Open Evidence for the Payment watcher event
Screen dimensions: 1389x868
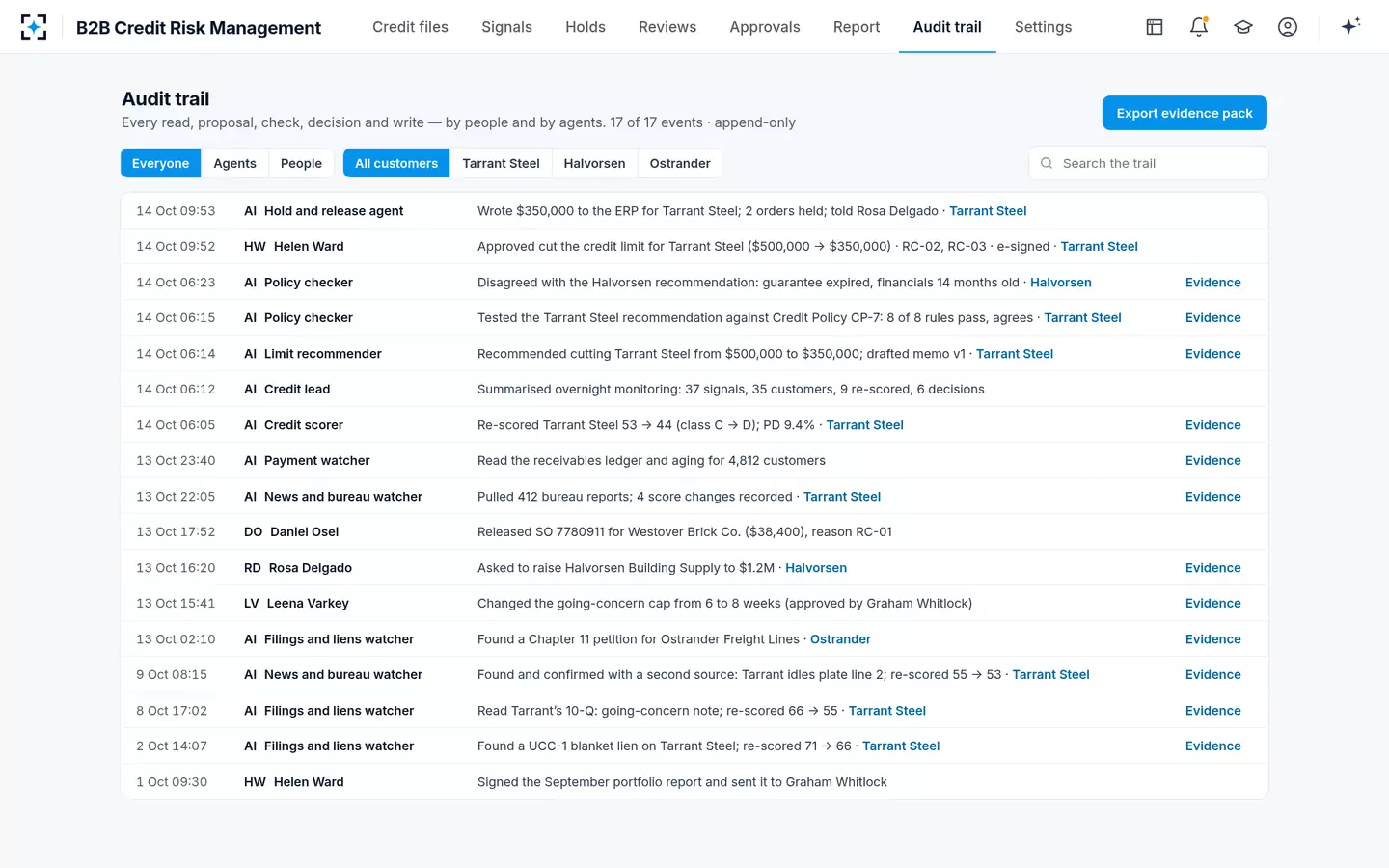1212,461
